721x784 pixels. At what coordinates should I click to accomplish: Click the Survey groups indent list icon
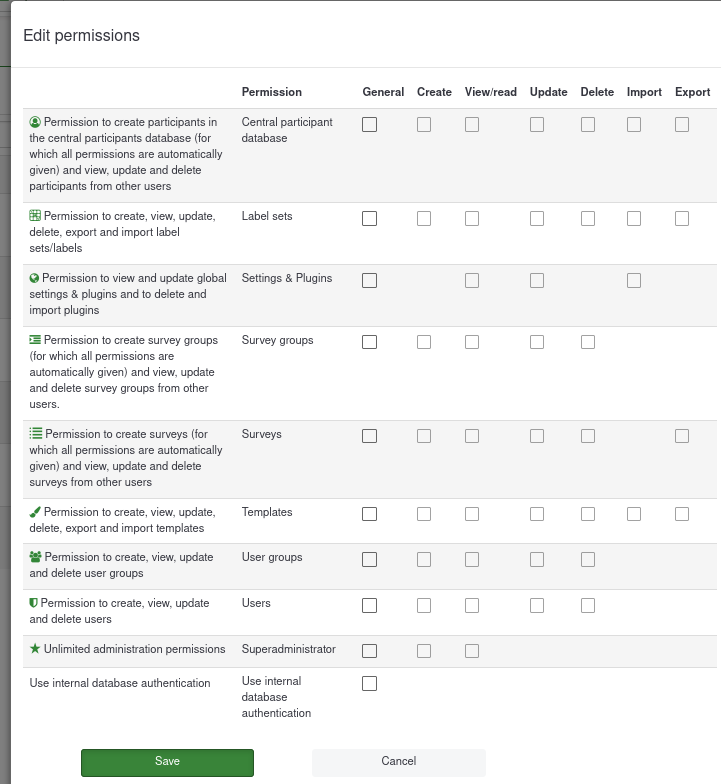click(x=35, y=340)
